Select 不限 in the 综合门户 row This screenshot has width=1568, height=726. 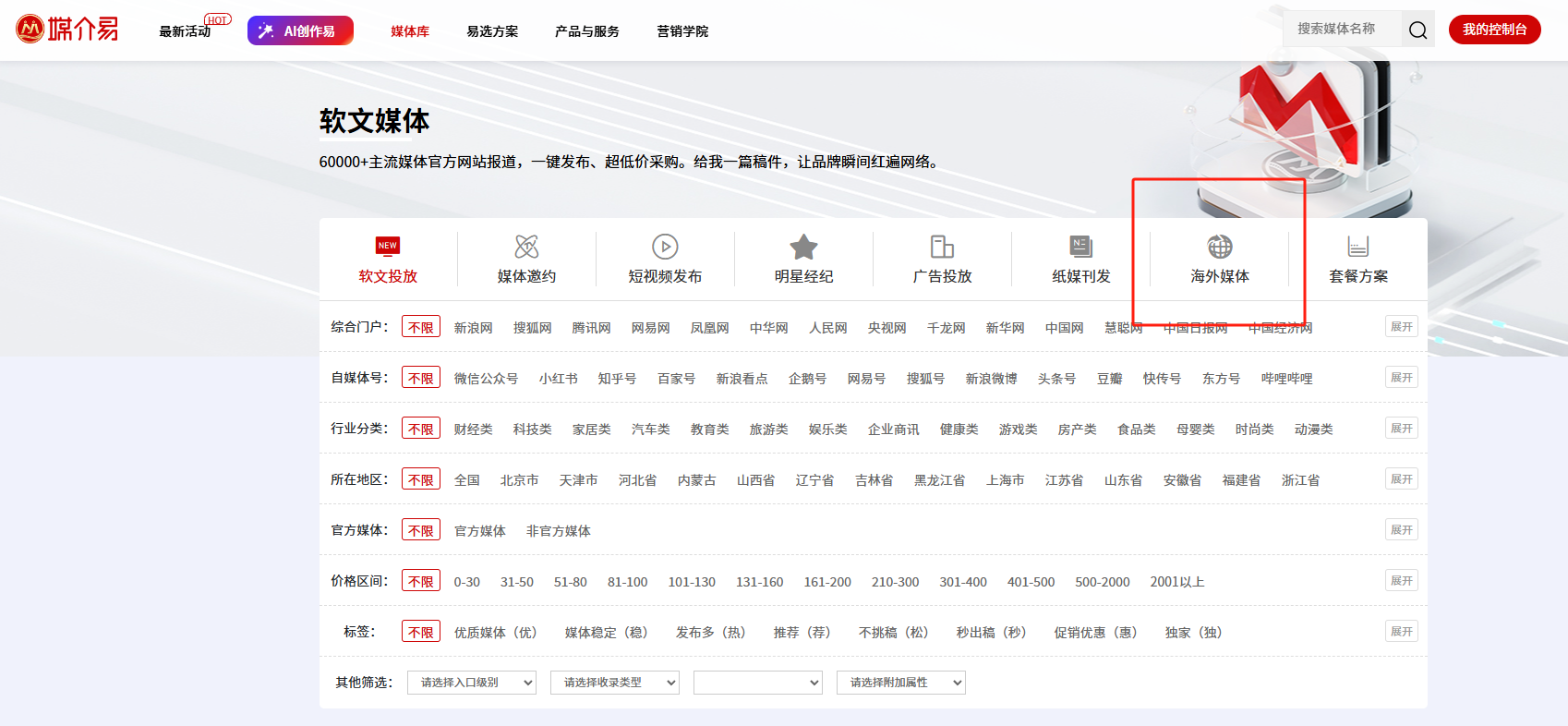pyautogui.click(x=421, y=327)
